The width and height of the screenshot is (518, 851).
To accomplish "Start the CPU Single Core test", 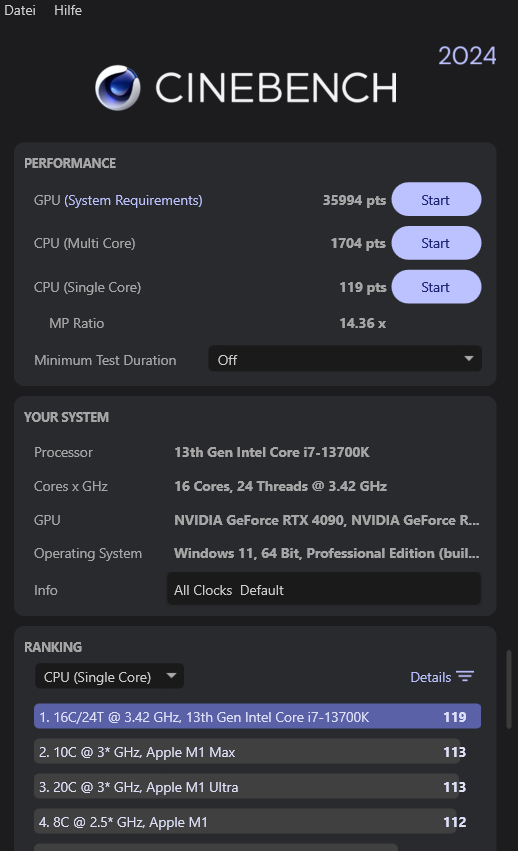I will point(436,287).
